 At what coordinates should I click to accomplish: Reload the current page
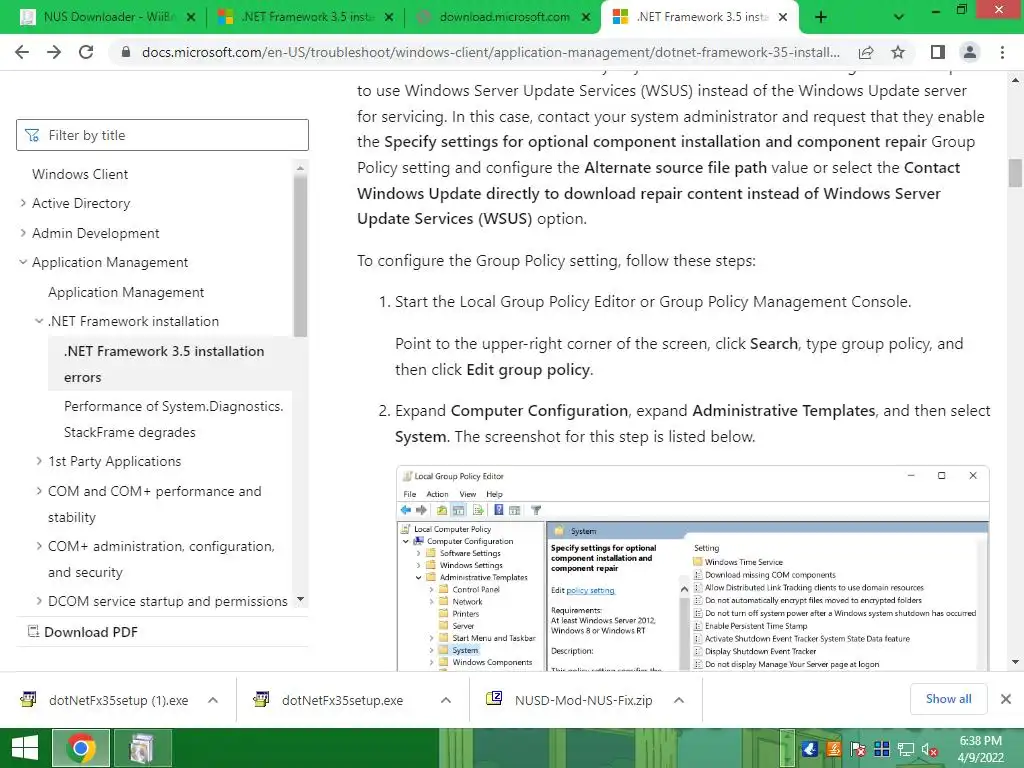(x=86, y=52)
